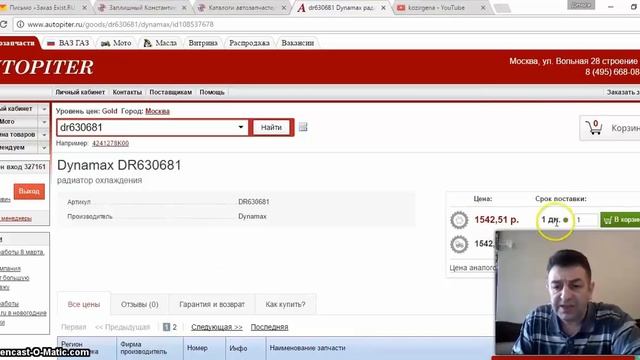Image resolution: width=640 pixels, height=360 pixels.
Task: Click the second delivery icon below the first price
Action: point(459,244)
